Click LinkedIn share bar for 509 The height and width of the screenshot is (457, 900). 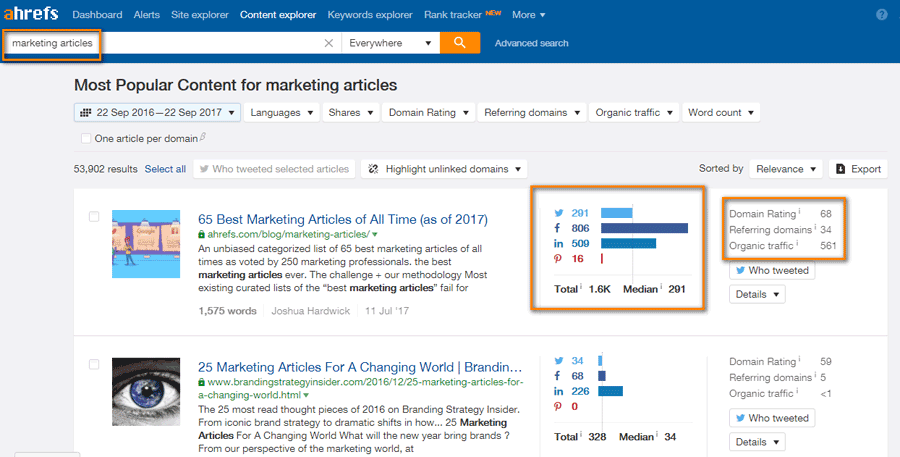[628, 243]
